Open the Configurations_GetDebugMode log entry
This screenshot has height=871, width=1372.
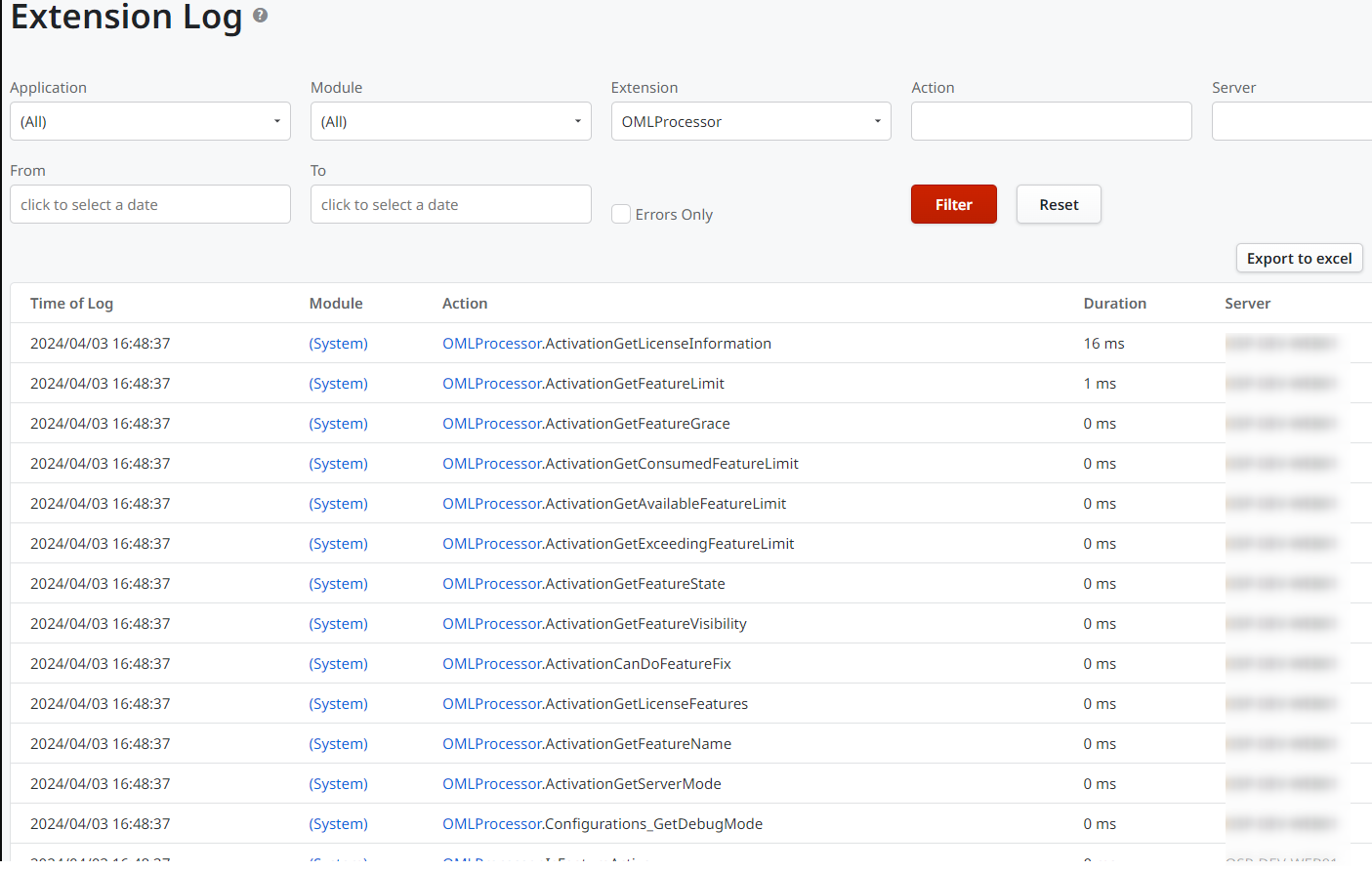coord(603,823)
